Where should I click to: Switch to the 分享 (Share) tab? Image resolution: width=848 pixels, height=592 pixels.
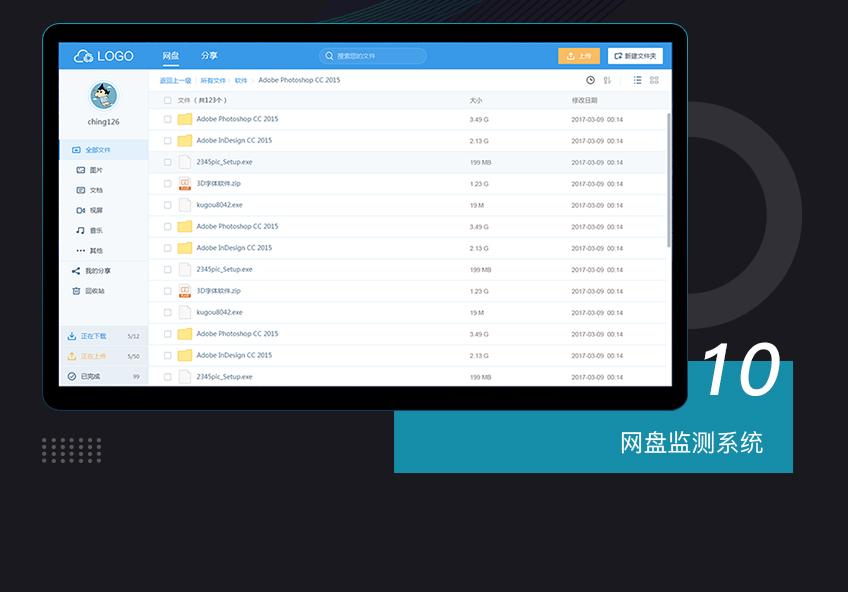[209, 56]
